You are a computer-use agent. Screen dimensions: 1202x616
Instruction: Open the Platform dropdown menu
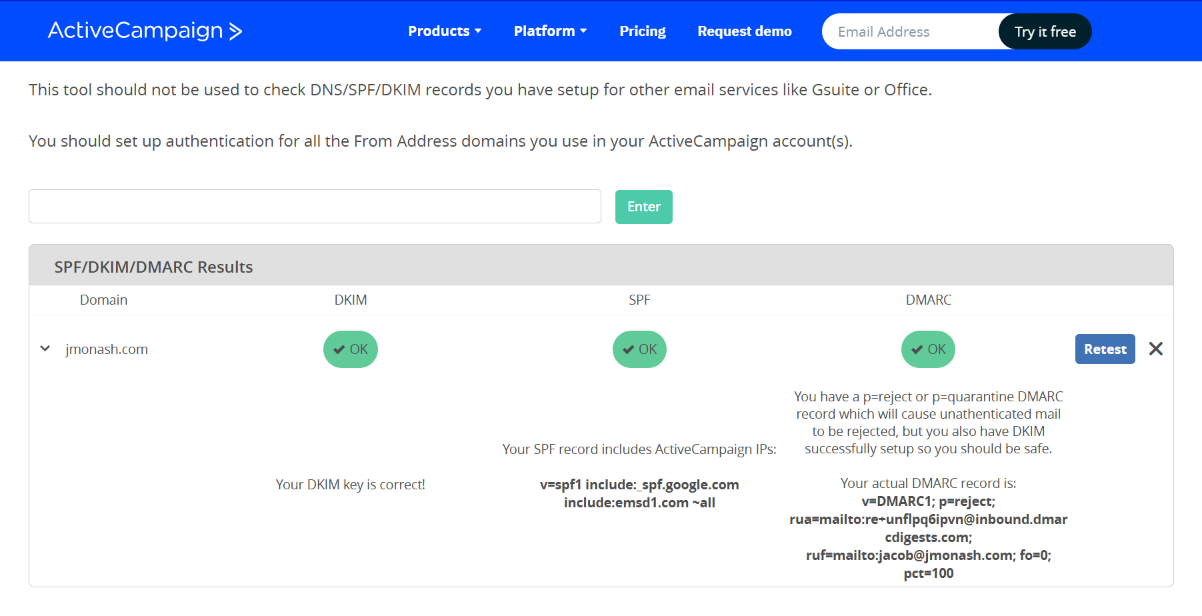coord(550,31)
